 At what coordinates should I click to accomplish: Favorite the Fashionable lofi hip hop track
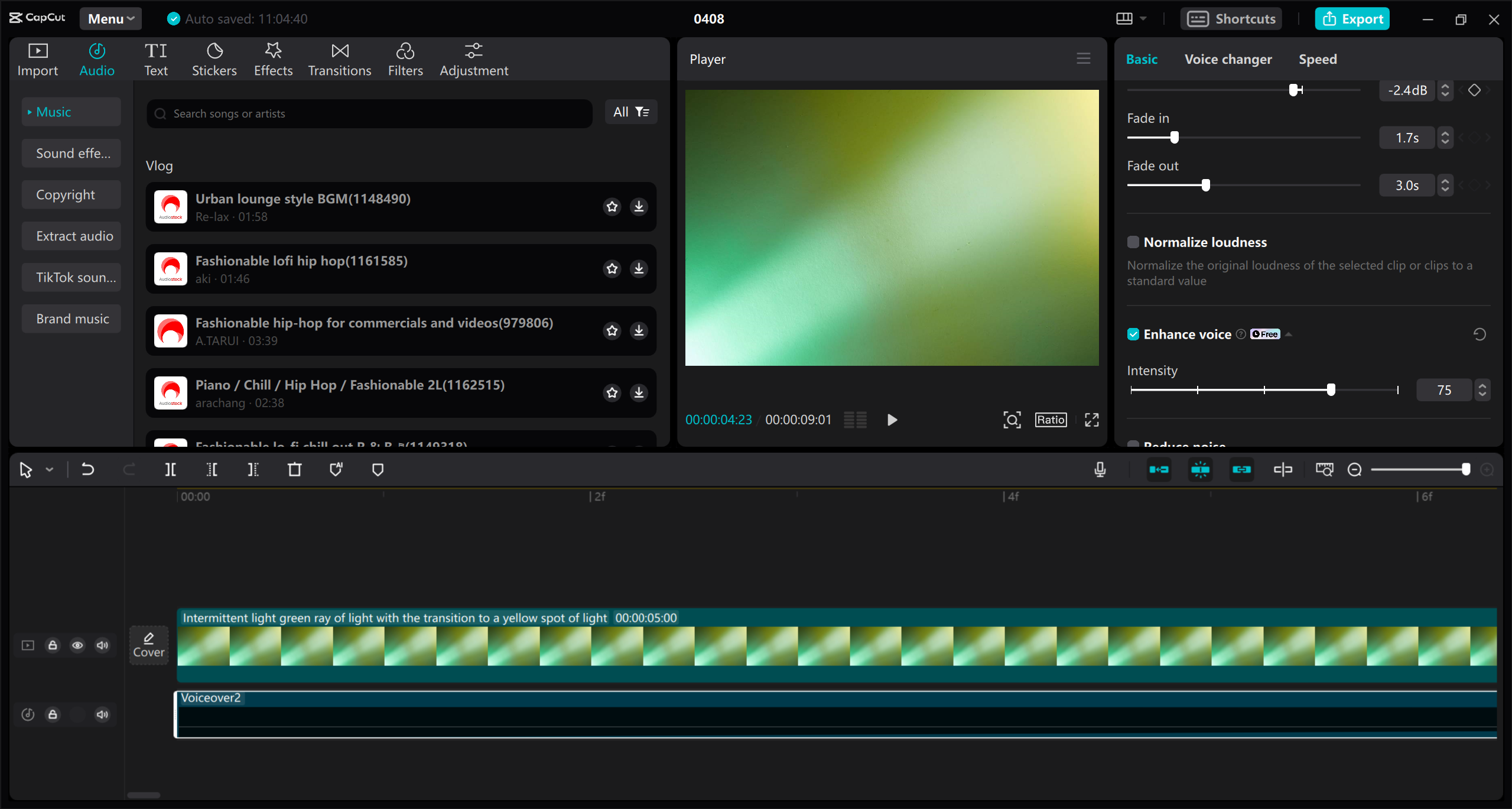612,268
